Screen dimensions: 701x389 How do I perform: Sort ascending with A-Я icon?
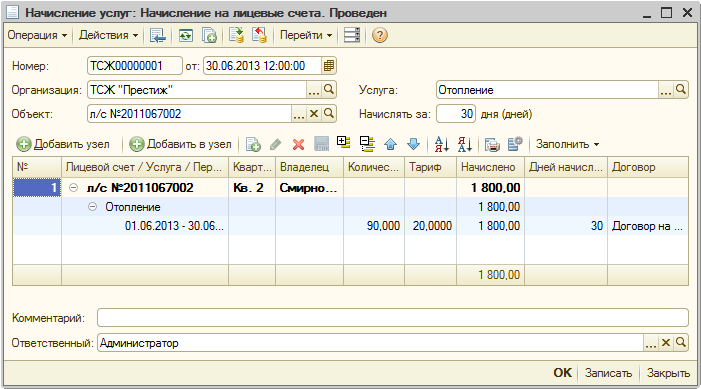[x=442, y=144]
